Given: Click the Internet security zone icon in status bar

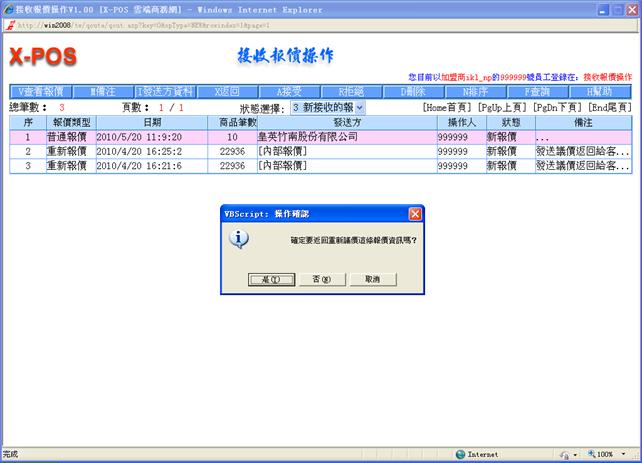Looking at the screenshot, I should pyautogui.click(x=462, y=455).
